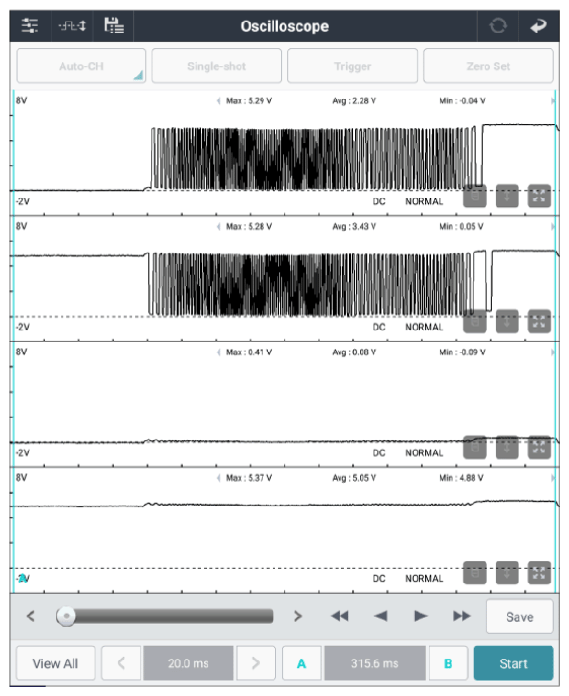Click DC coupling label of third channel (Max 0.41 V)

379,453
